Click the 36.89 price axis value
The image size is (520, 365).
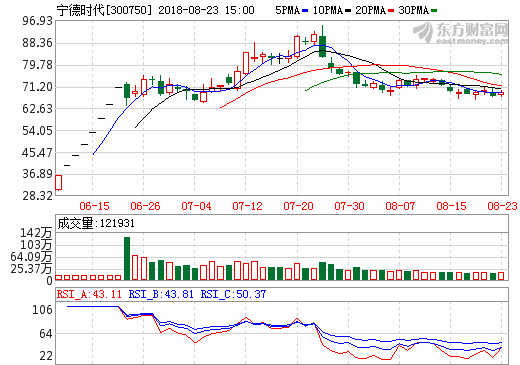tap(37, 174)
